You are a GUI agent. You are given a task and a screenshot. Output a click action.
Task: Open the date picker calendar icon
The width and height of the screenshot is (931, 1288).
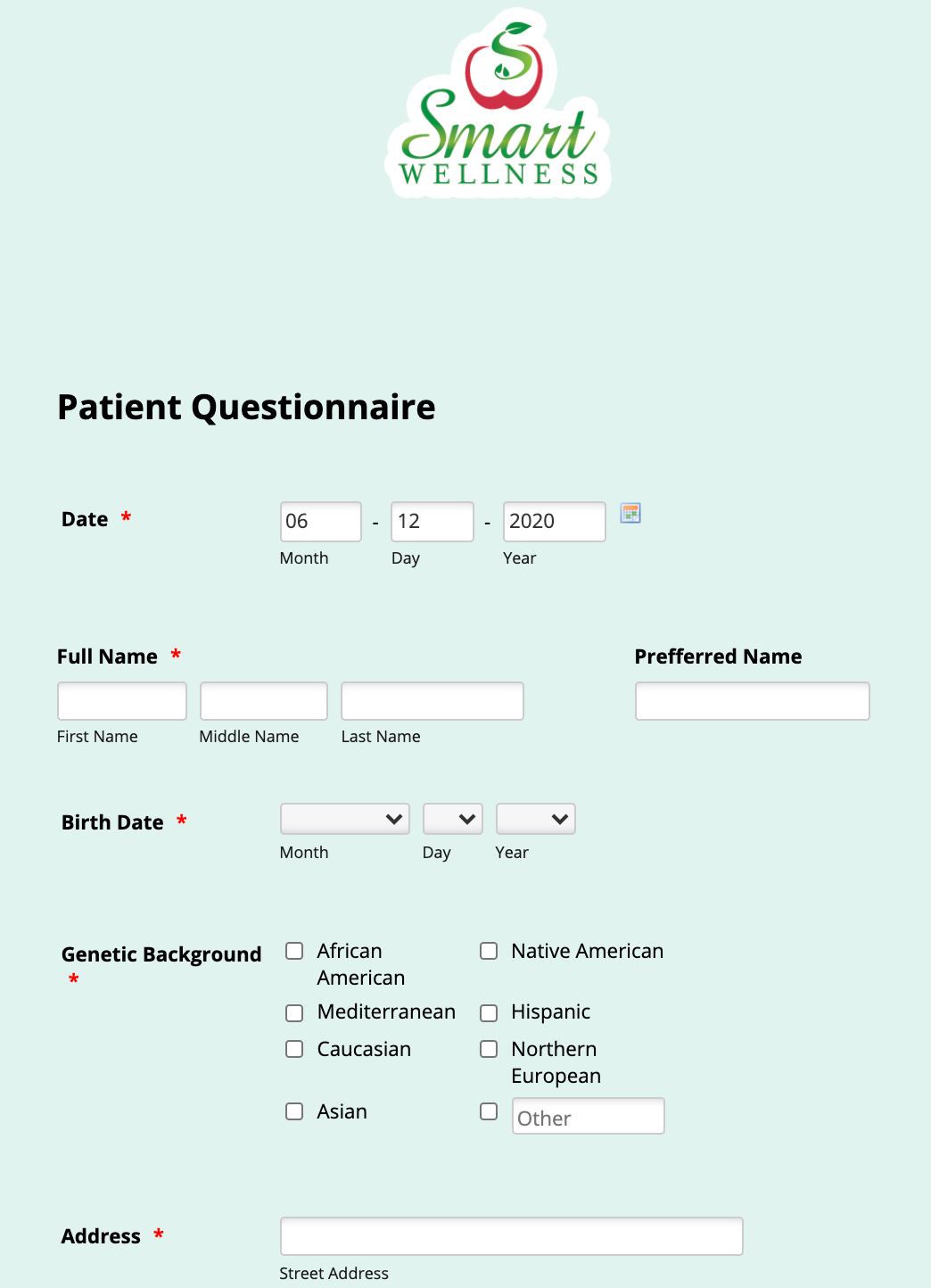coord(630,513)
